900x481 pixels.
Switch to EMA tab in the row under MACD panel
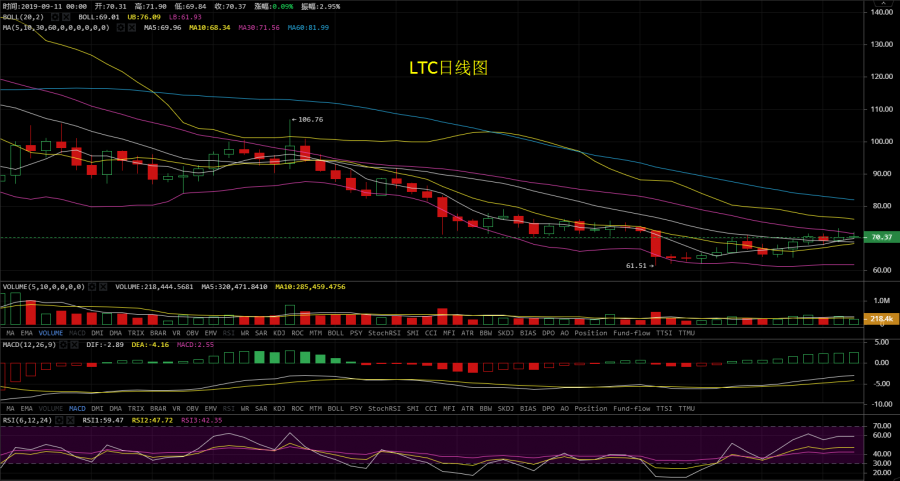point(29,409)
